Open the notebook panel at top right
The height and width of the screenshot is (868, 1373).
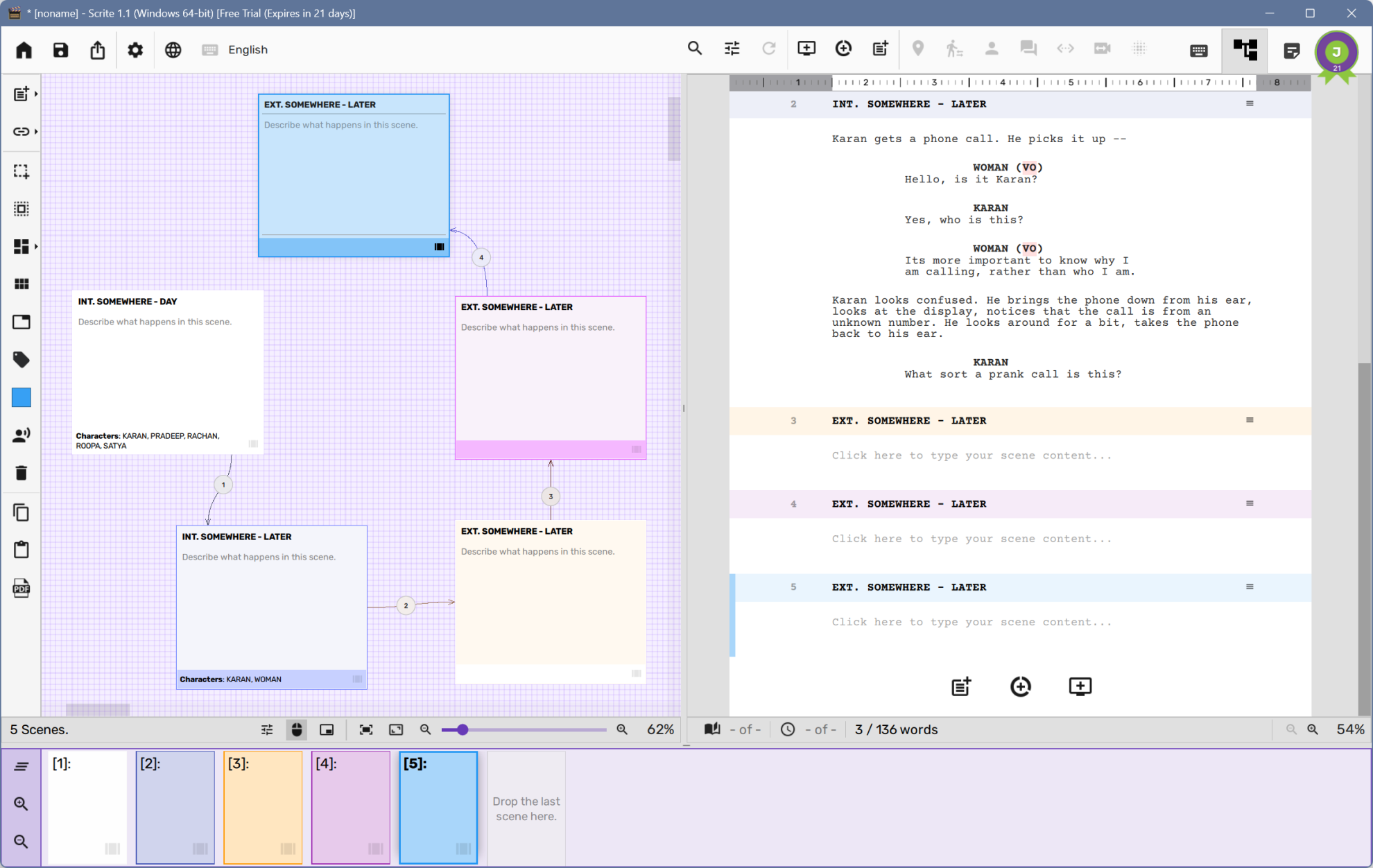click(x=1291, y=49)
